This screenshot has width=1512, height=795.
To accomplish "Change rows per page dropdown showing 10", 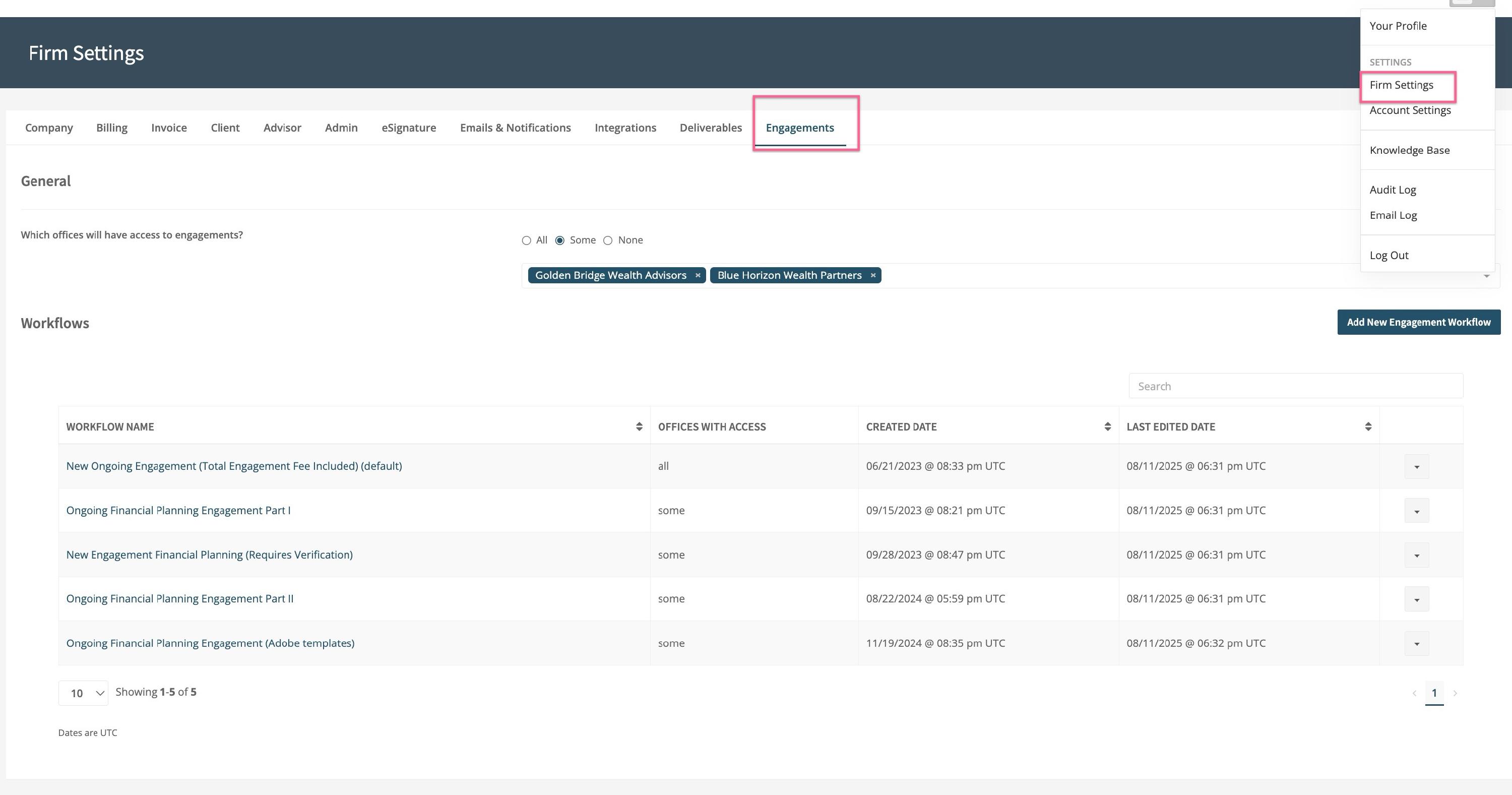I will point(83,694).
